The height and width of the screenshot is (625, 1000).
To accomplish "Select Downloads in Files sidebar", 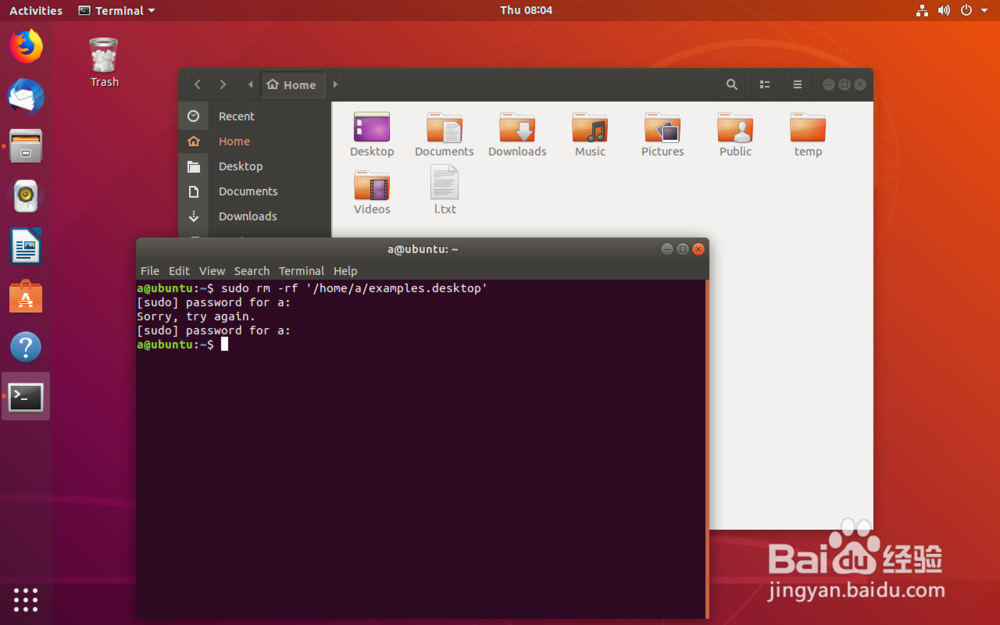I will tap(255, 216).
